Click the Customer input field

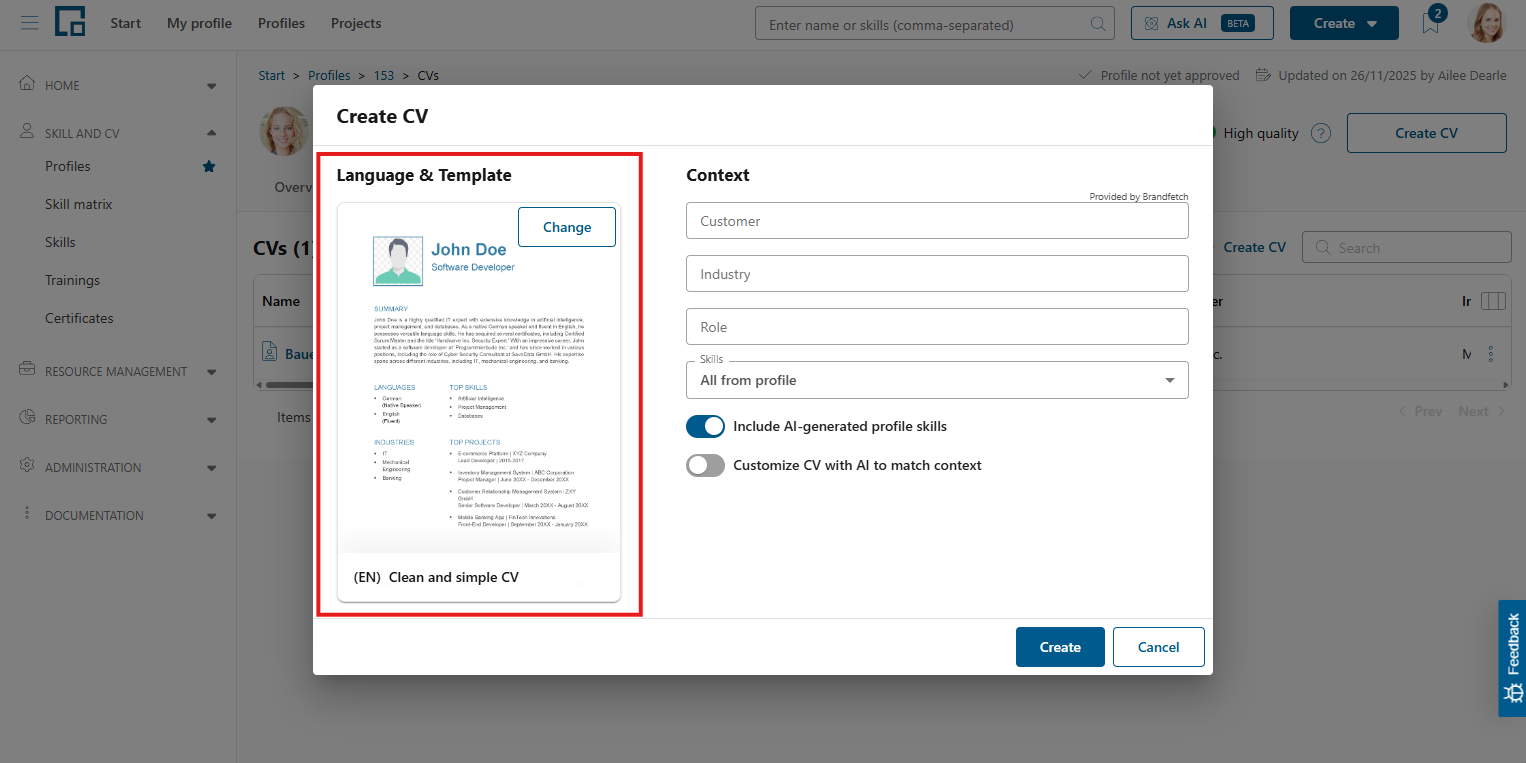point(937,221)
